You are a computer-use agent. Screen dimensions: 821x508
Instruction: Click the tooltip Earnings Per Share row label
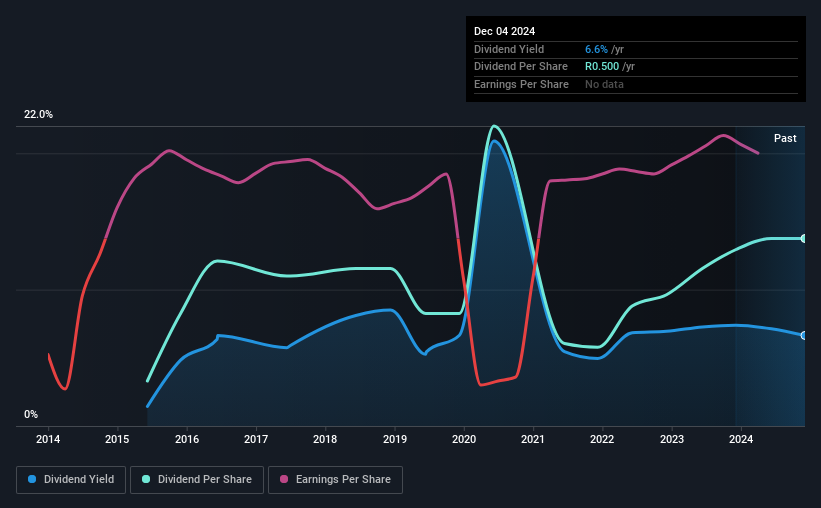[x=521, y=84]
